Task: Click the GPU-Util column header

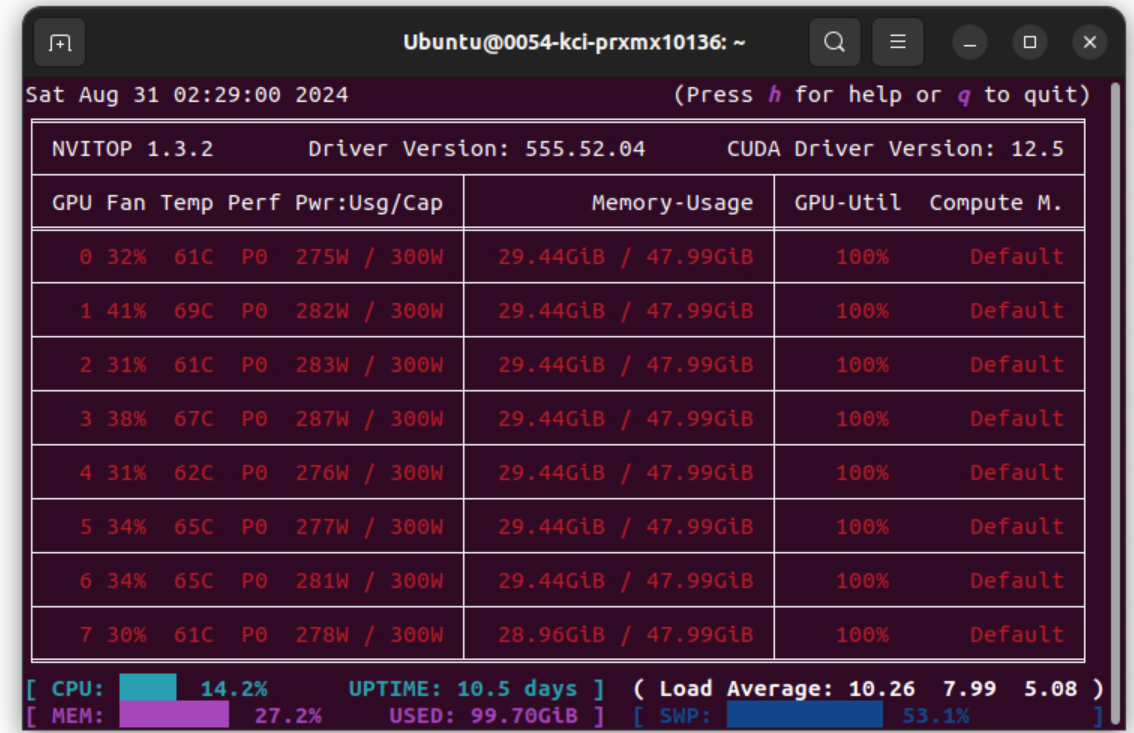Action: pos(848,203)
